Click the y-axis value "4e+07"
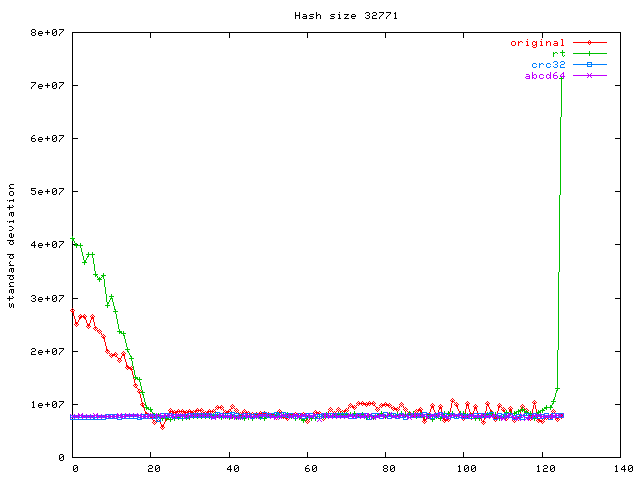640x480 pixels. coord(47,244)
